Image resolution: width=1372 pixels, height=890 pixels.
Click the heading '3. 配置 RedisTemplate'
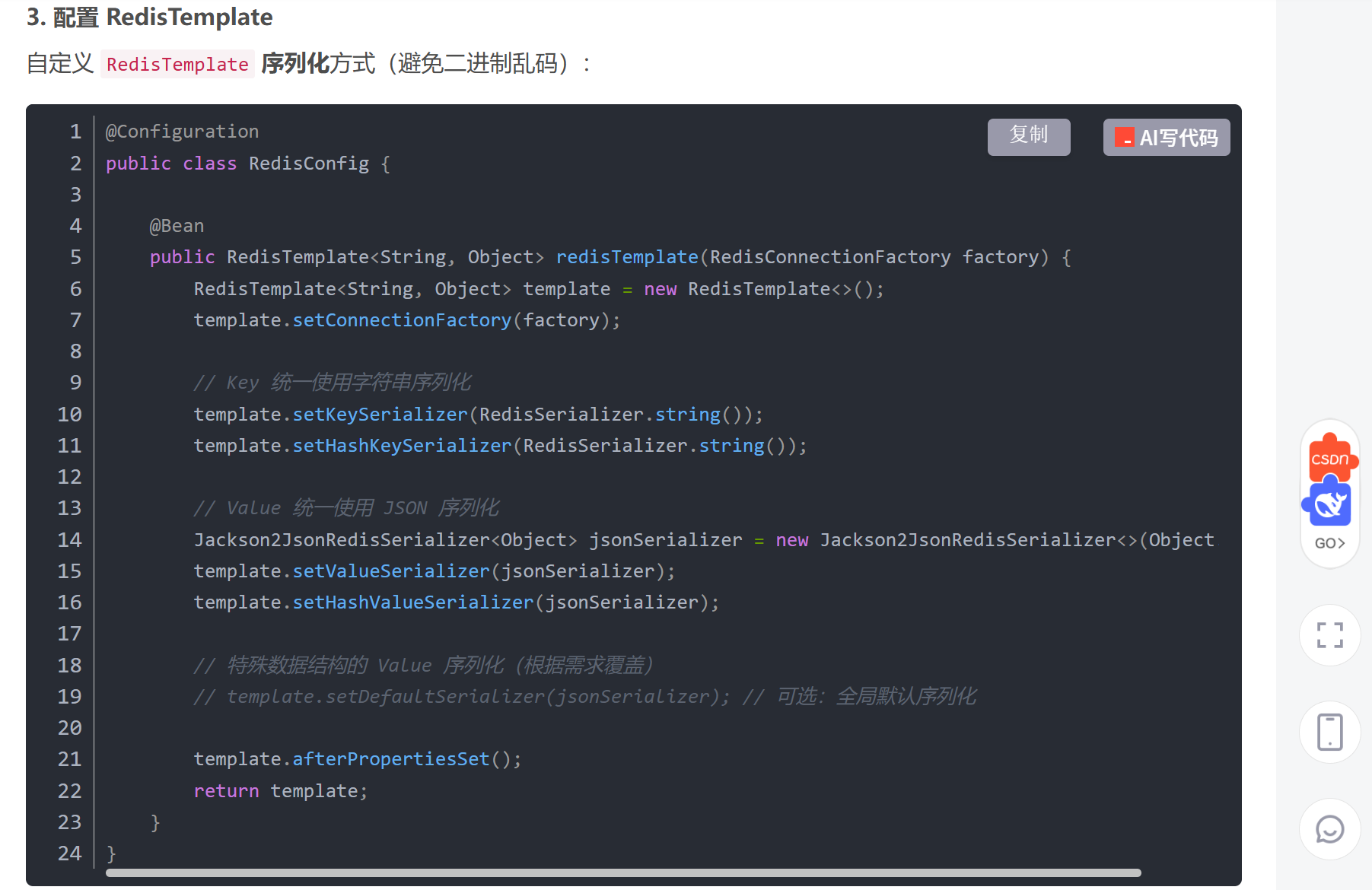pos(149,17)
